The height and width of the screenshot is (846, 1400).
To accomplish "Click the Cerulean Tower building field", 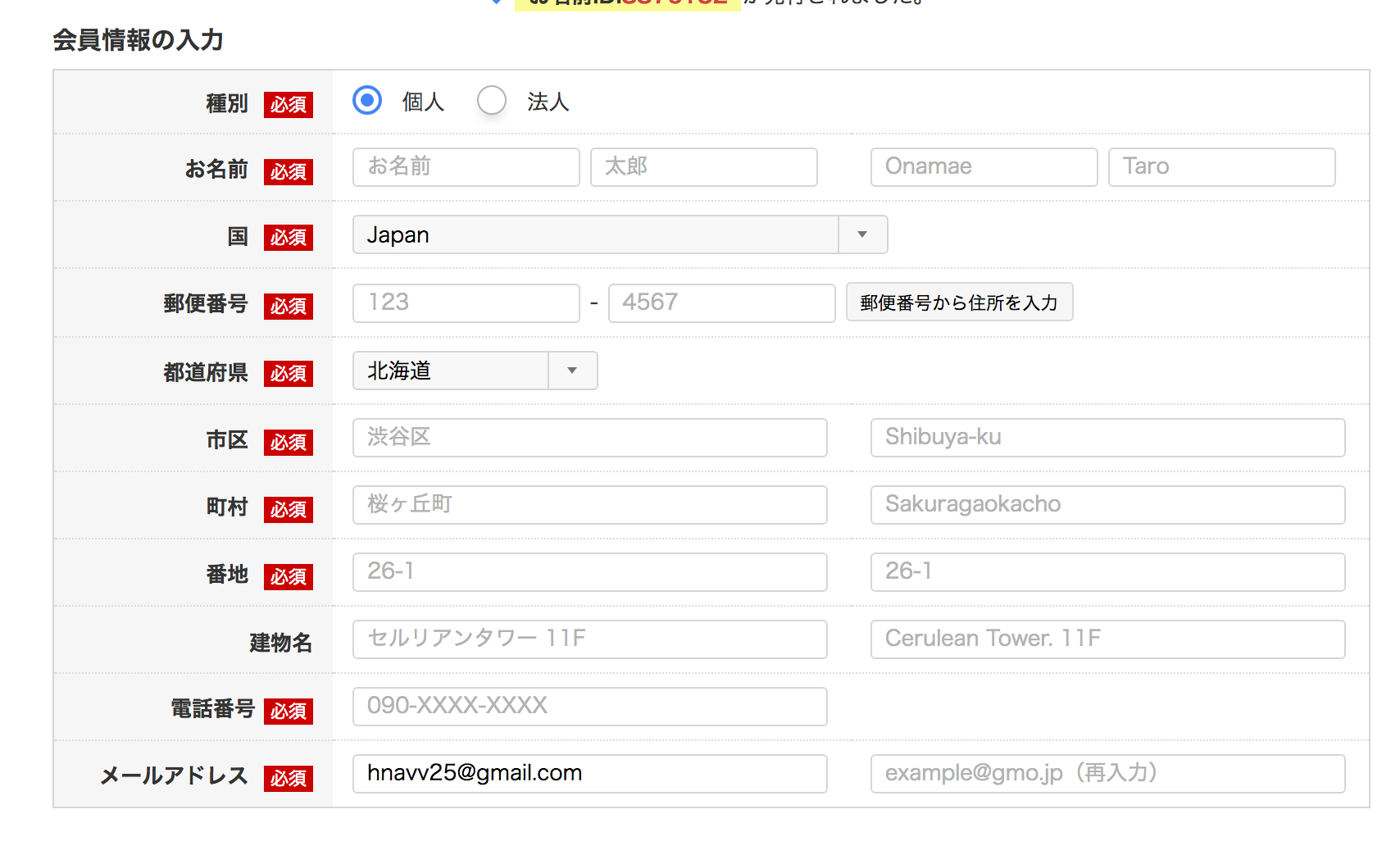I will tap(1107, 639).
